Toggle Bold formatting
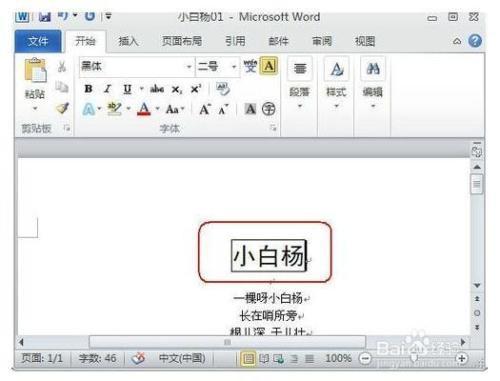500x381 pixels. point(88,89)
